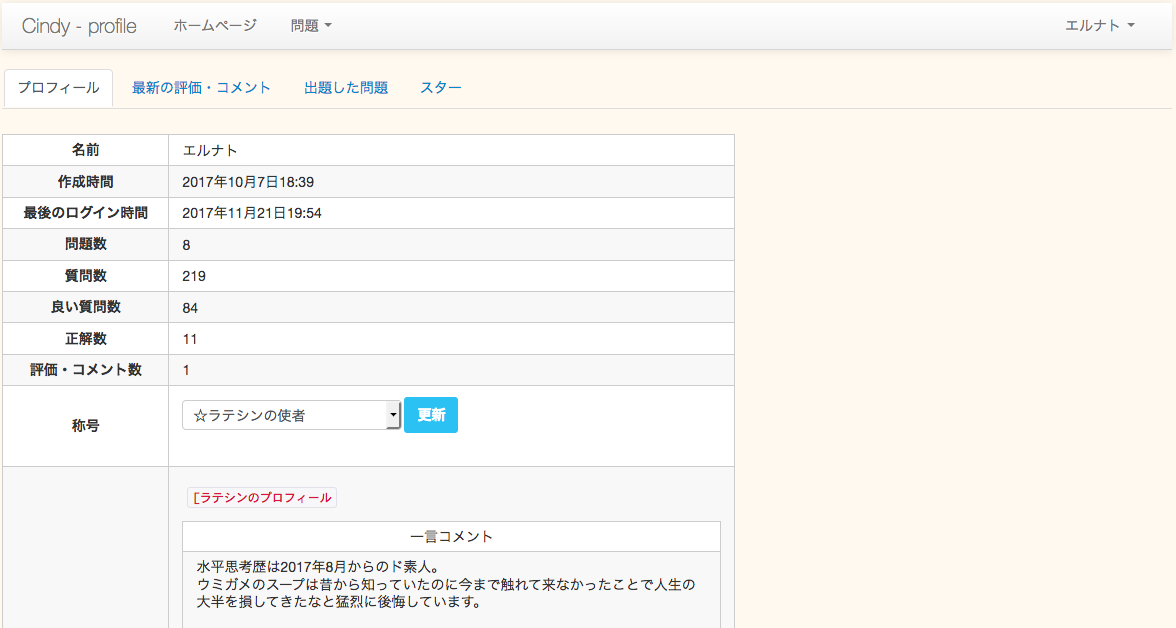Click the 一言コメント header cell
This screenshot has width=1176, height=628.
coord(451,537)
